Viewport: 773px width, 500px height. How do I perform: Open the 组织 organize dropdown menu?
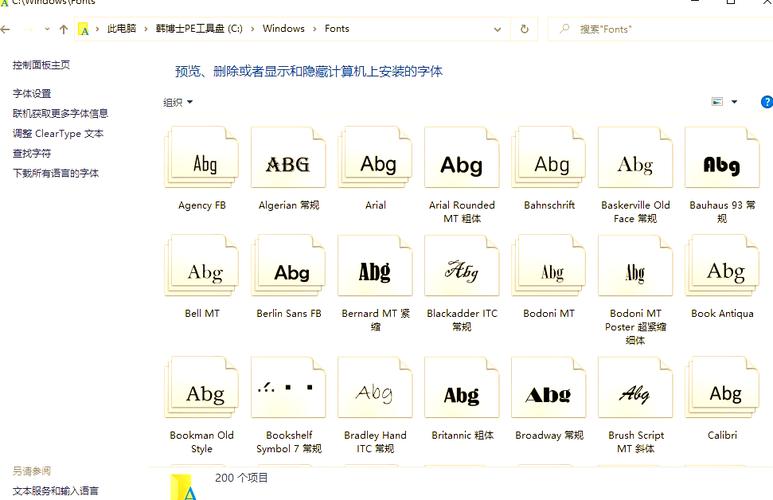pyautogui.click(x=178, y=102)
